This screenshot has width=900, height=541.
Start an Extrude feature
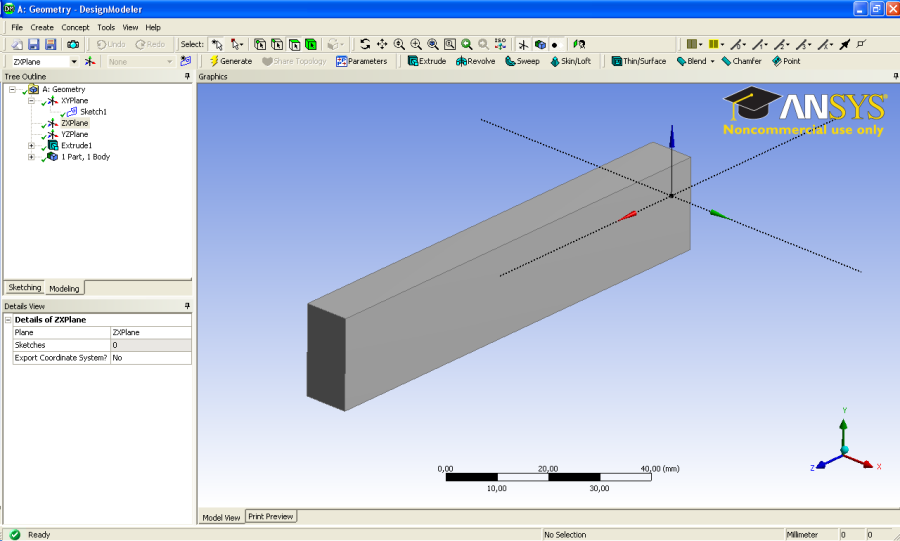click(427, 61)
